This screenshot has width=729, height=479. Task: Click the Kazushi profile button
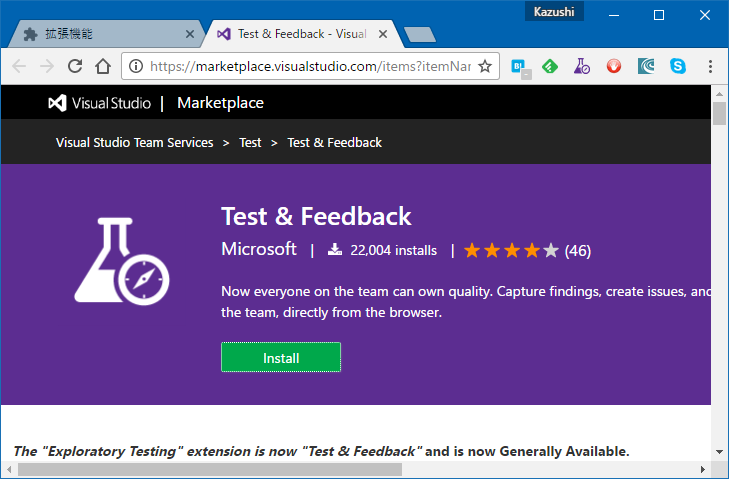554,12
